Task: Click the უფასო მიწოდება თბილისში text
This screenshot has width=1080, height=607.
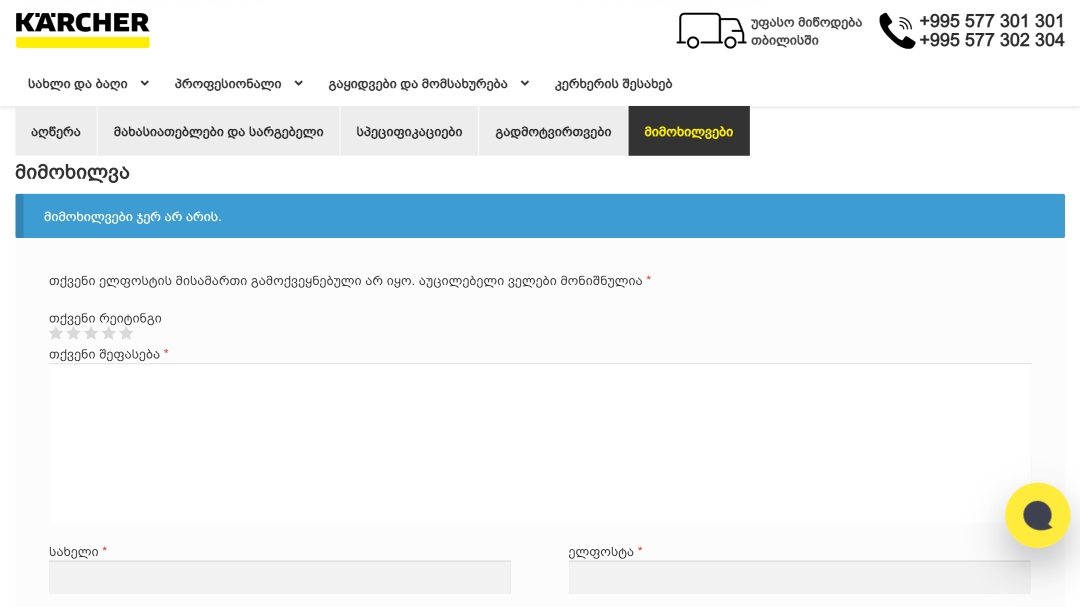Action: click(806, 32)
